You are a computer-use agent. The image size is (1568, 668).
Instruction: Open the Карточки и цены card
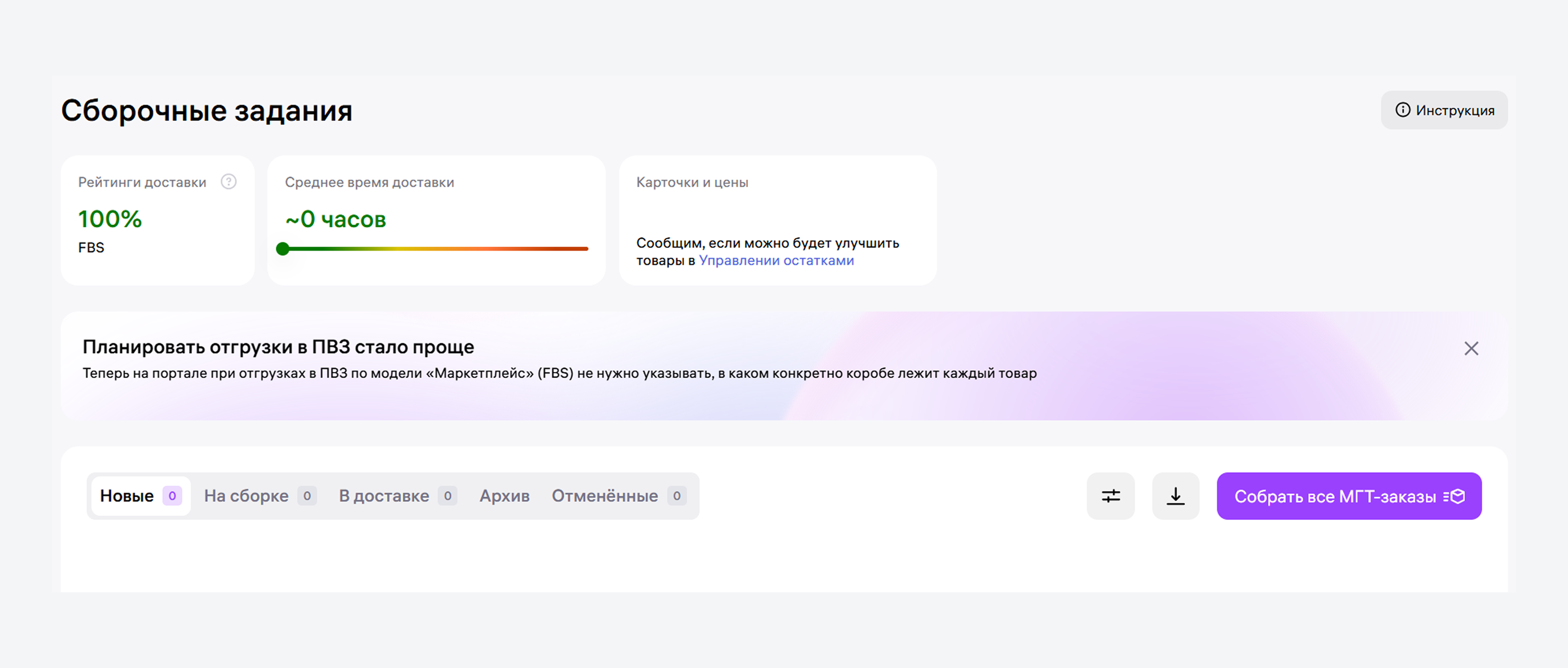(692, 183)
